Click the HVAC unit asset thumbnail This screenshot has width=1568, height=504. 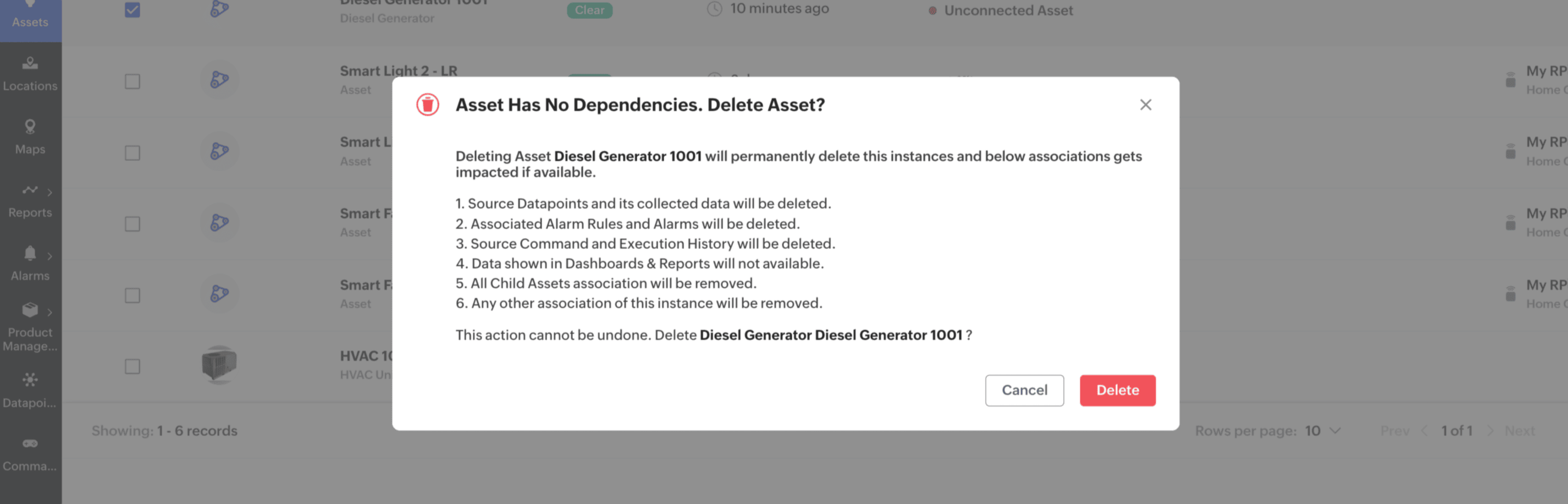(219, 364)
